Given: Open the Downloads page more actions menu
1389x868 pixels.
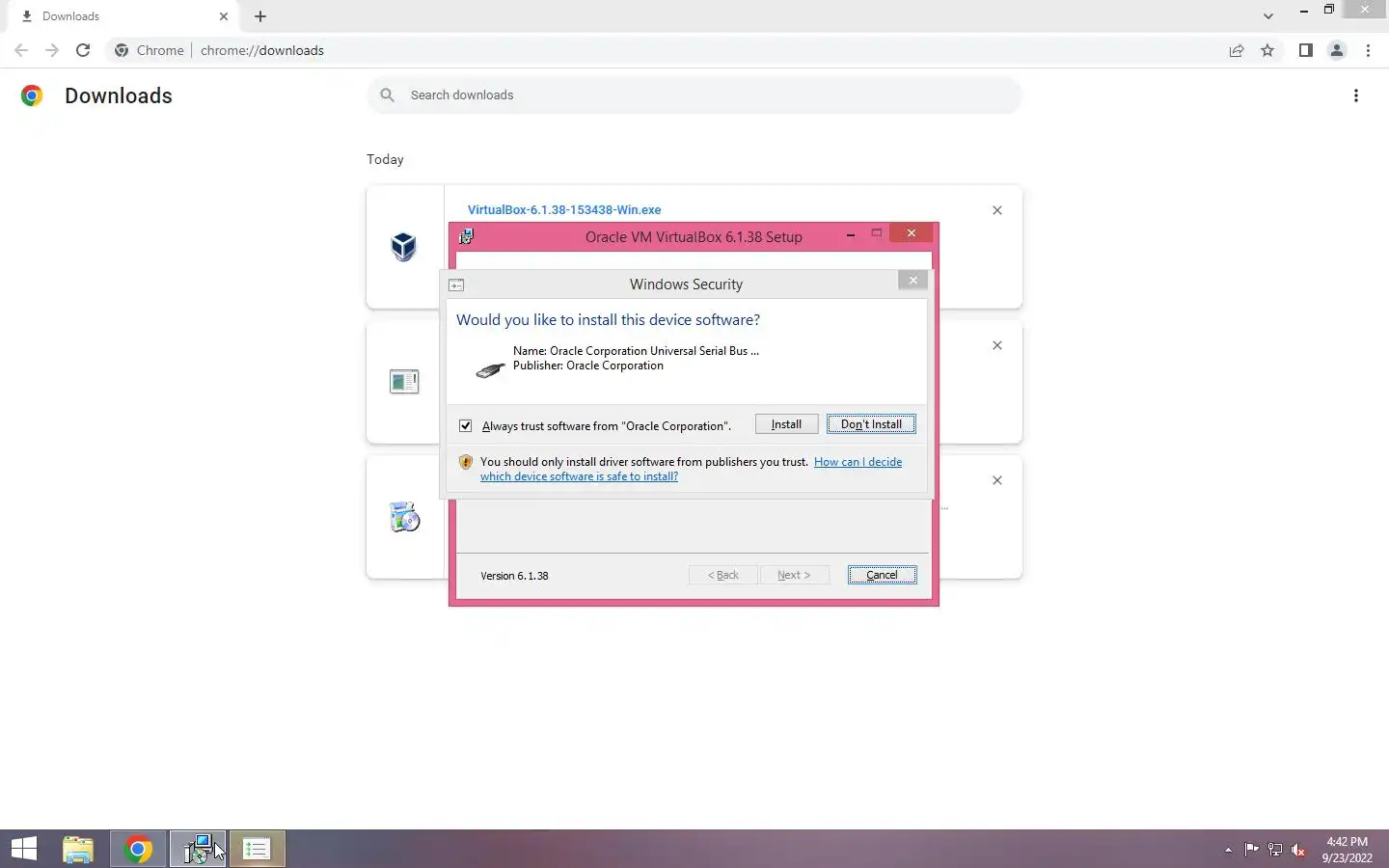Looking at the screenshot, I should 1356,95.
